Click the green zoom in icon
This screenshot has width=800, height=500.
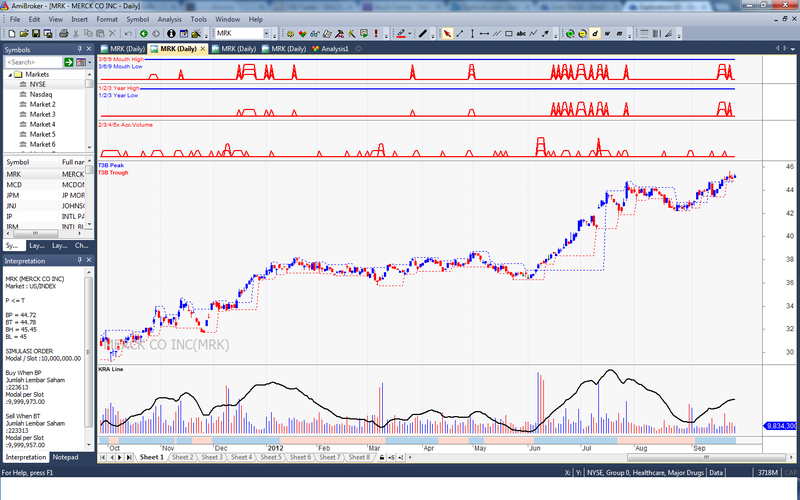570,34
